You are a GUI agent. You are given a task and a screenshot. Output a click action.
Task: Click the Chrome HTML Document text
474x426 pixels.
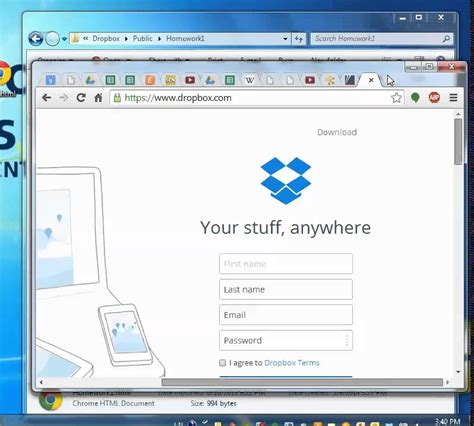113,403
